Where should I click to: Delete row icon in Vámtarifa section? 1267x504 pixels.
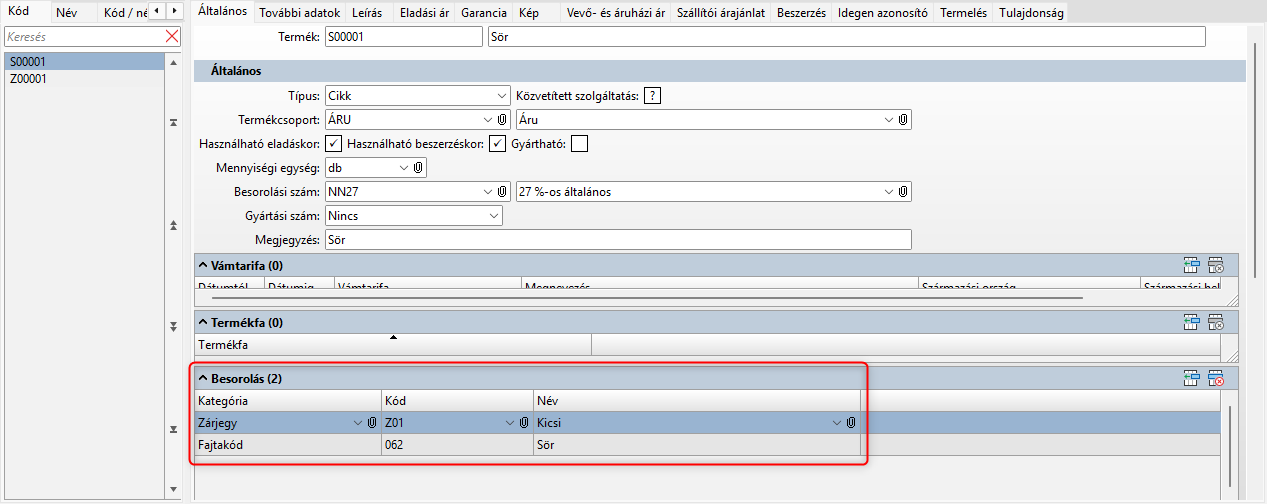(x=1216, y=265)
